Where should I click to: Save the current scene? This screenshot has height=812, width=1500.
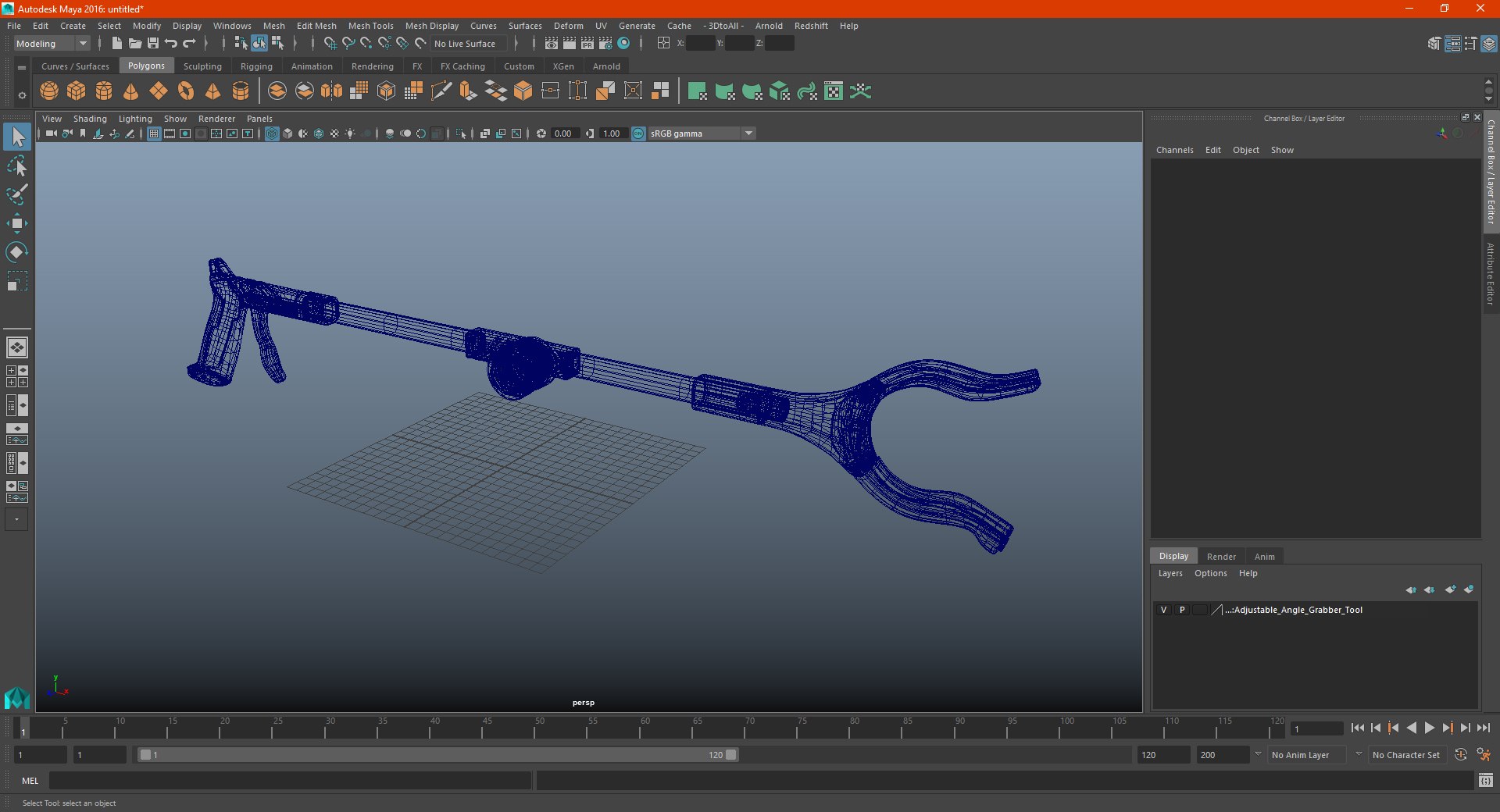pos(153,44)
